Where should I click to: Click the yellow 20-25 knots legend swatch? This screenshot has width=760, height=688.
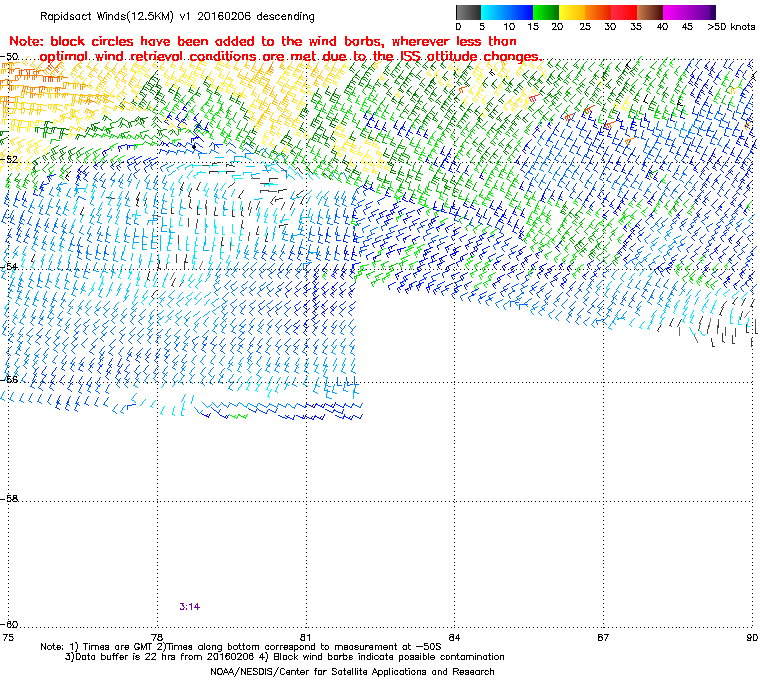coord(572,12)
